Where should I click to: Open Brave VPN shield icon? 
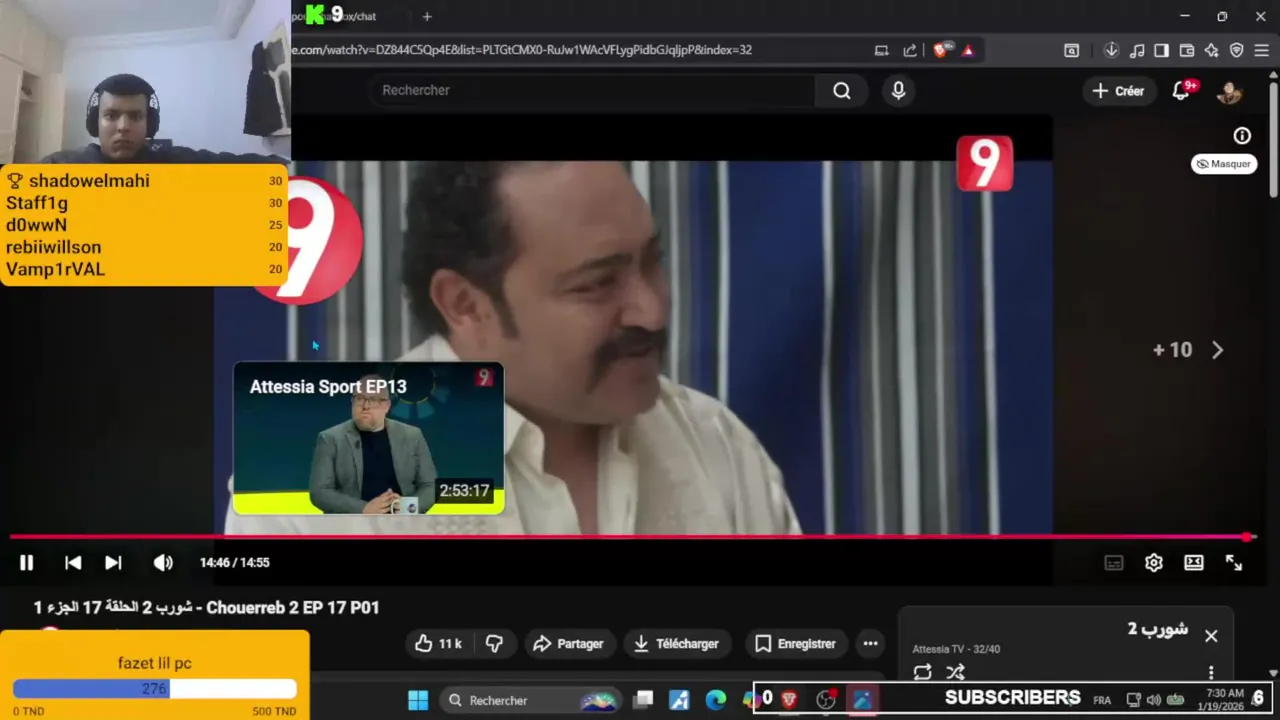tap(1236, 50)
